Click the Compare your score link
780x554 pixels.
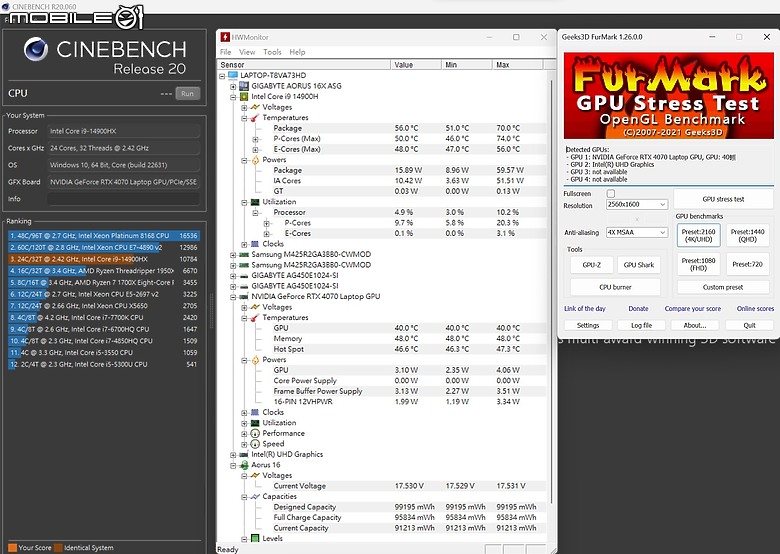pos(692,308)
